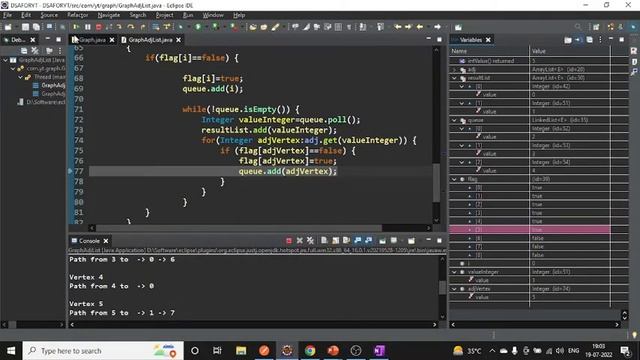Click the Pin Console icon
Image resolution: width=640 pixels, height=360 pixels.
(382, 240)
